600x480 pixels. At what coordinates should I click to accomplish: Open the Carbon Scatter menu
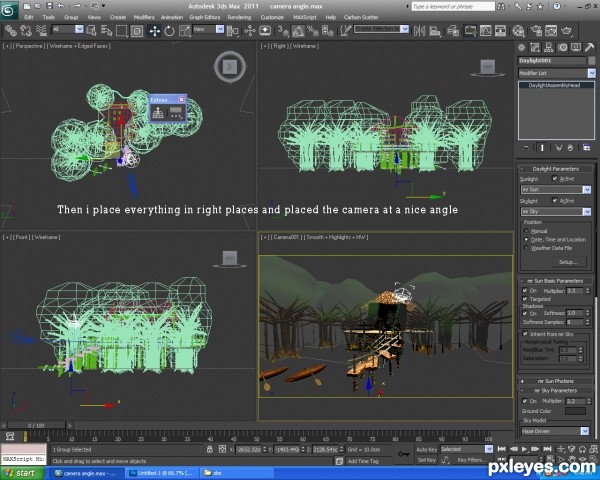coord(361,17)
